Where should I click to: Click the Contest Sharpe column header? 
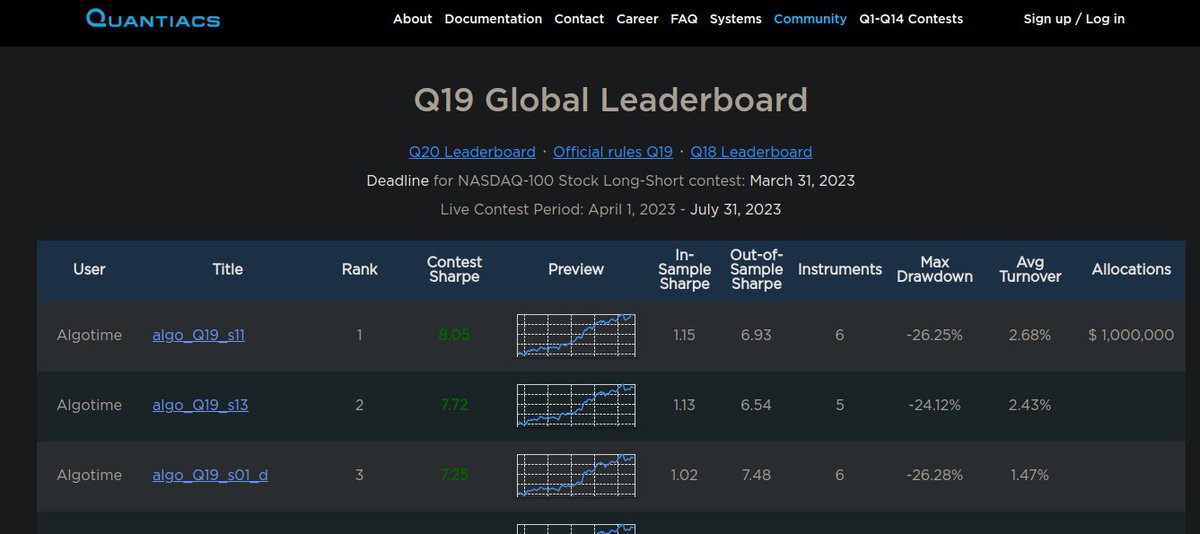coord(454,269)
